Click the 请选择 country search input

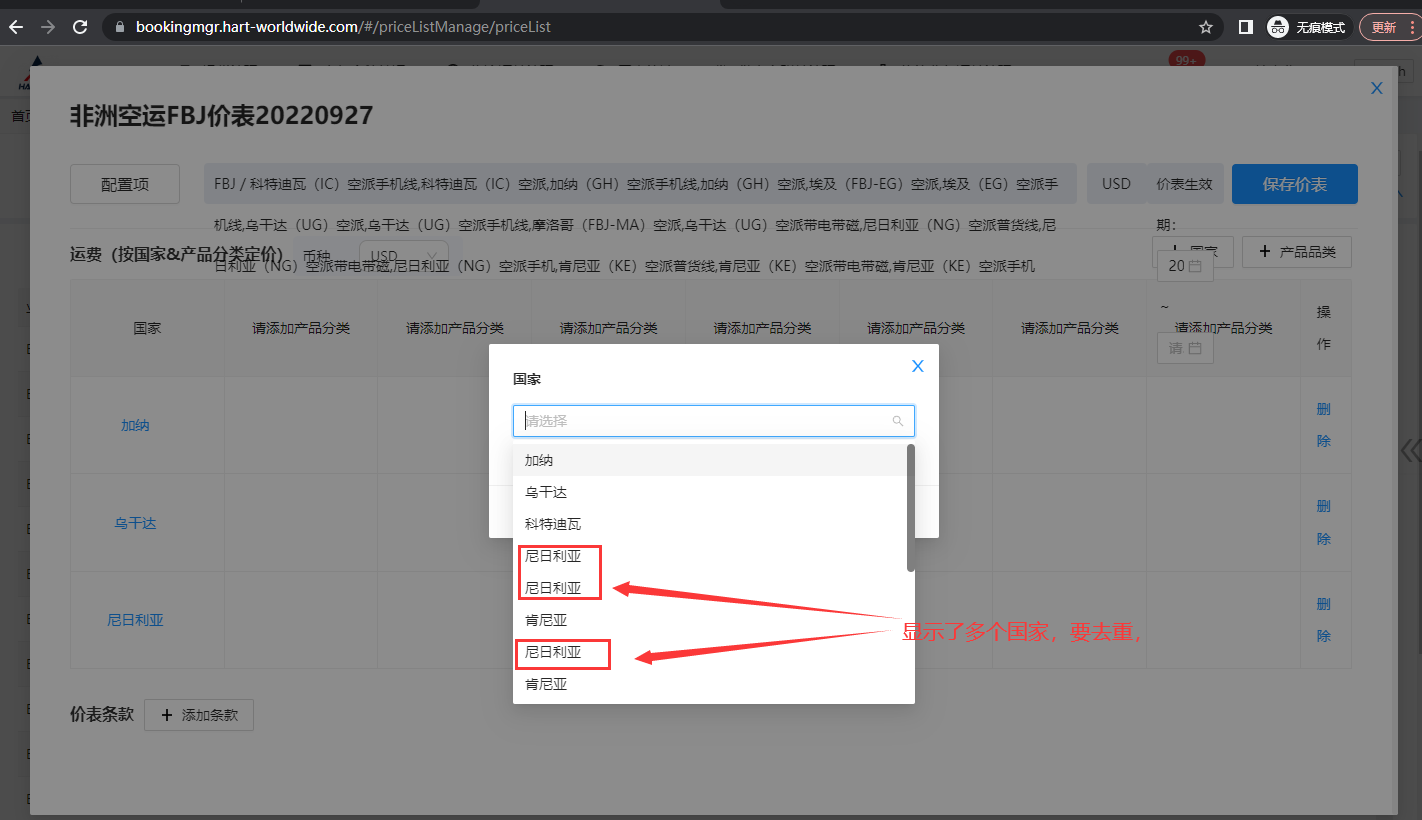(x=705, y=421)
